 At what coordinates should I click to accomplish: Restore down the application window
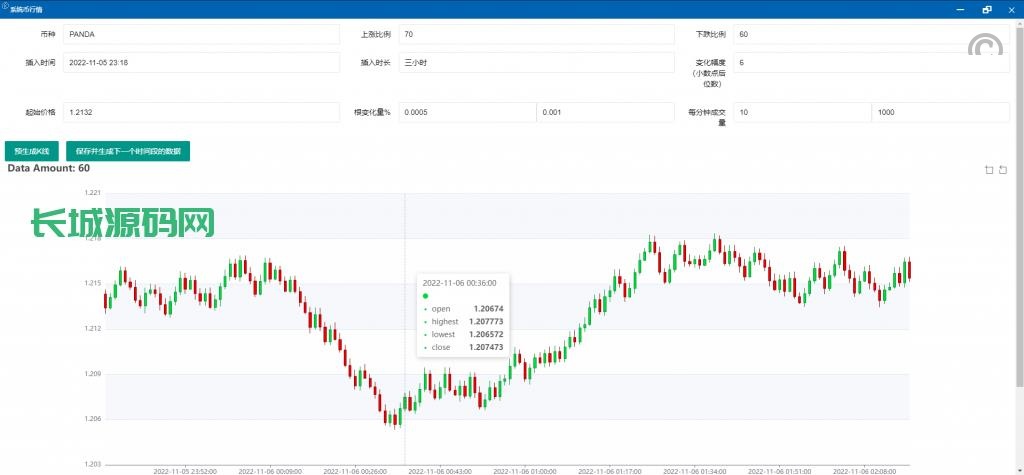point(987,9)
